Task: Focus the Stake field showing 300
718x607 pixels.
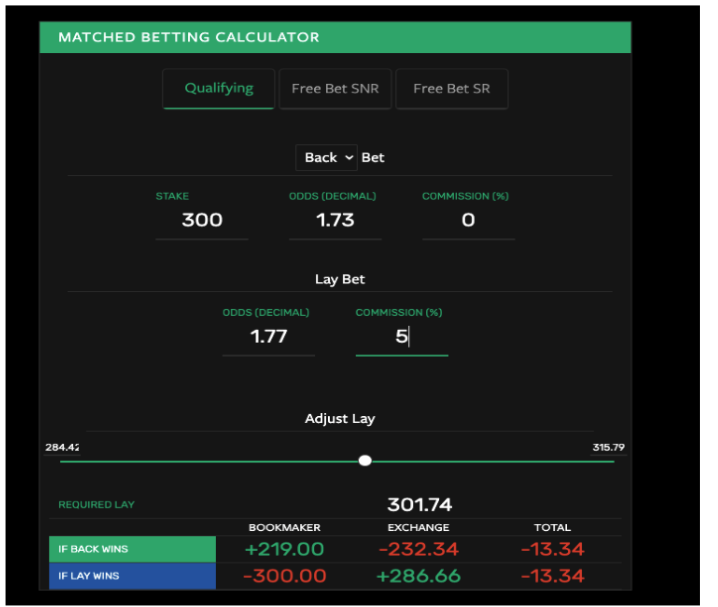Action: coord(202,220)
